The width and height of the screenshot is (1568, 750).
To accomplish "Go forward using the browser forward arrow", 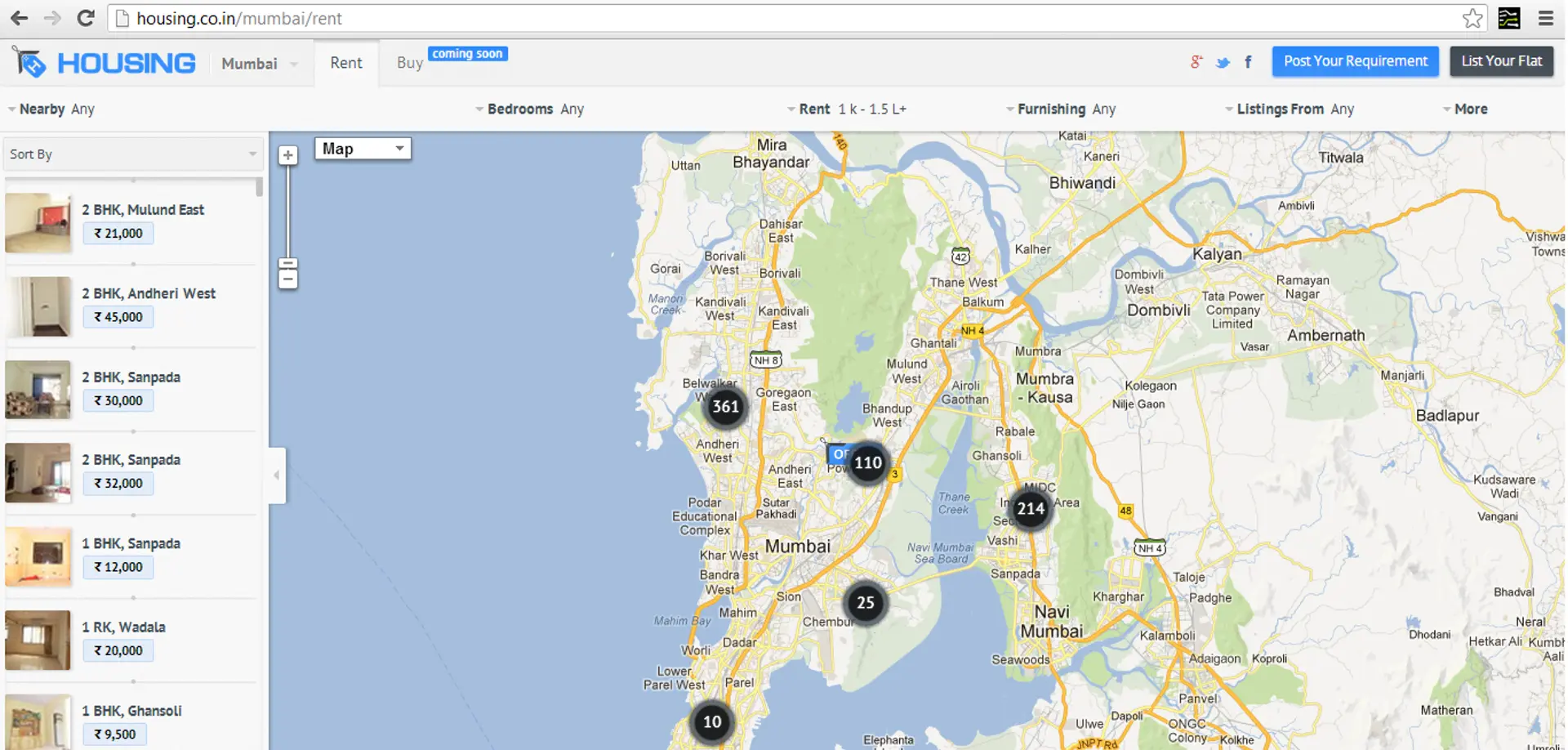I will coord(52,18).
